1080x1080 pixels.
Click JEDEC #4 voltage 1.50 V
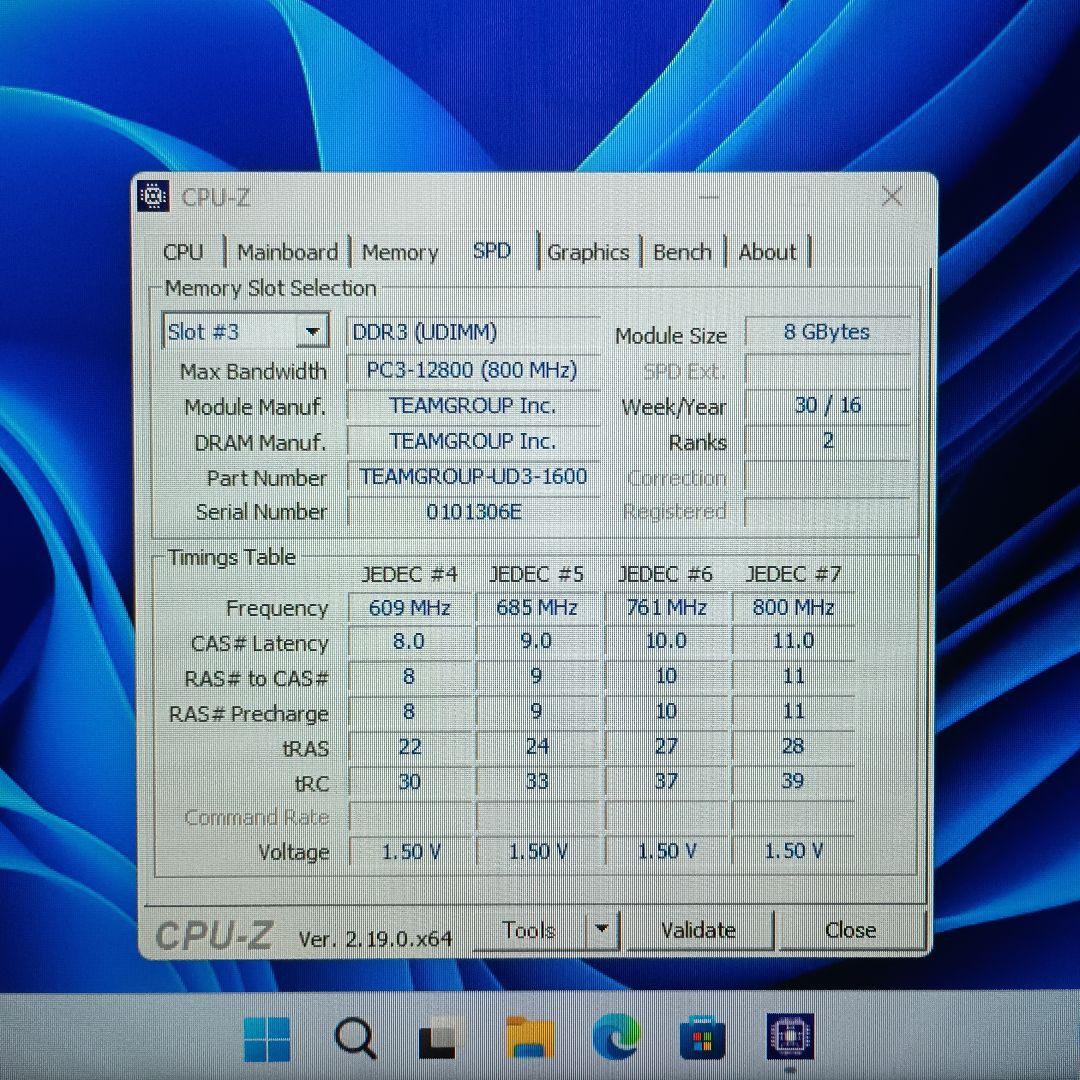(410, 851)
